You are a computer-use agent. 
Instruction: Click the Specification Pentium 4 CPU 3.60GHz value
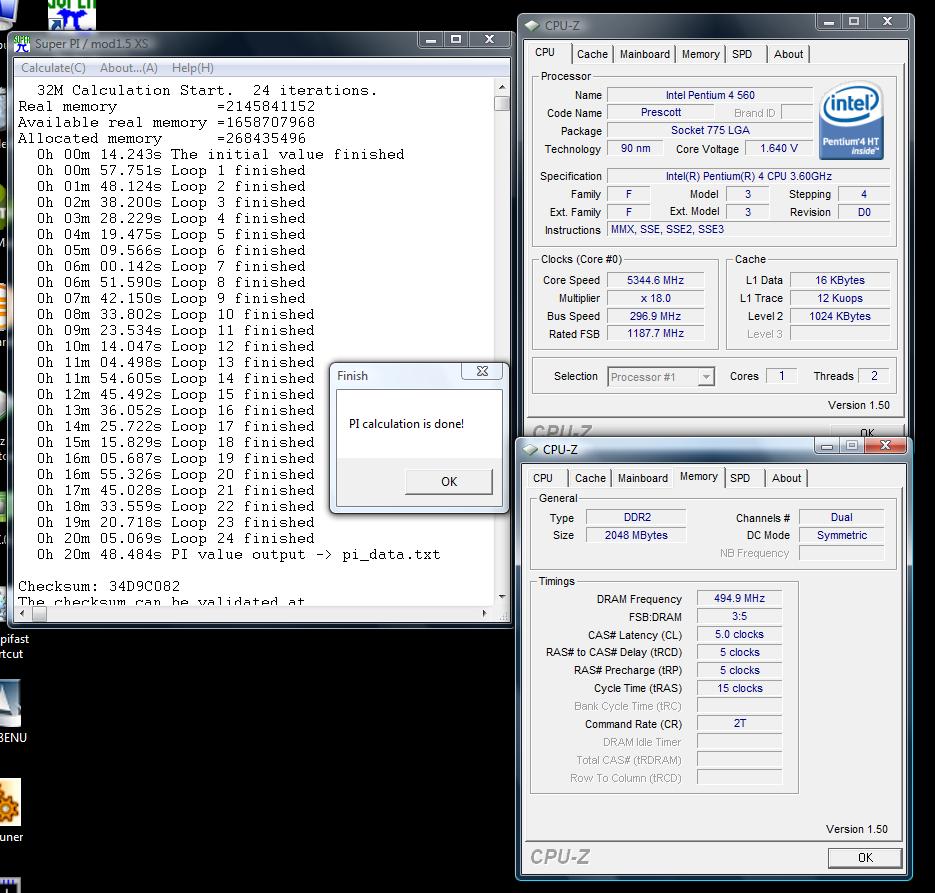click(x=748, y=176)
